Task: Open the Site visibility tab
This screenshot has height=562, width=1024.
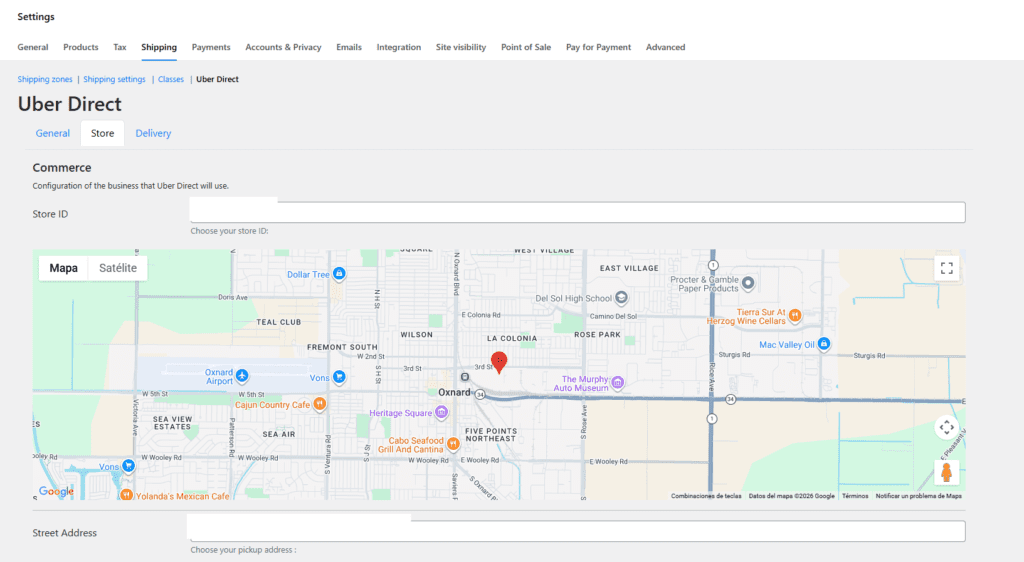Action: (x=461, y=47)
